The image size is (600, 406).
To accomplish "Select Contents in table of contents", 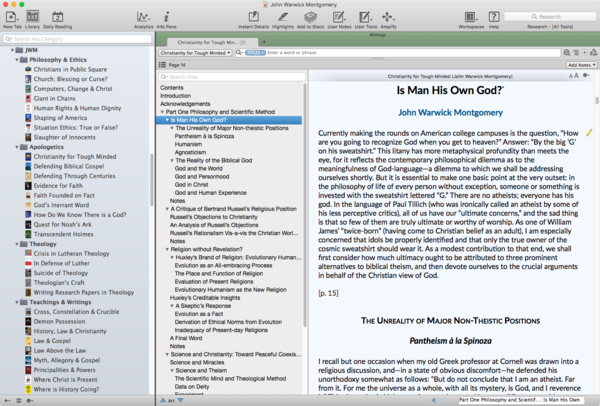I will coord(172,88).
